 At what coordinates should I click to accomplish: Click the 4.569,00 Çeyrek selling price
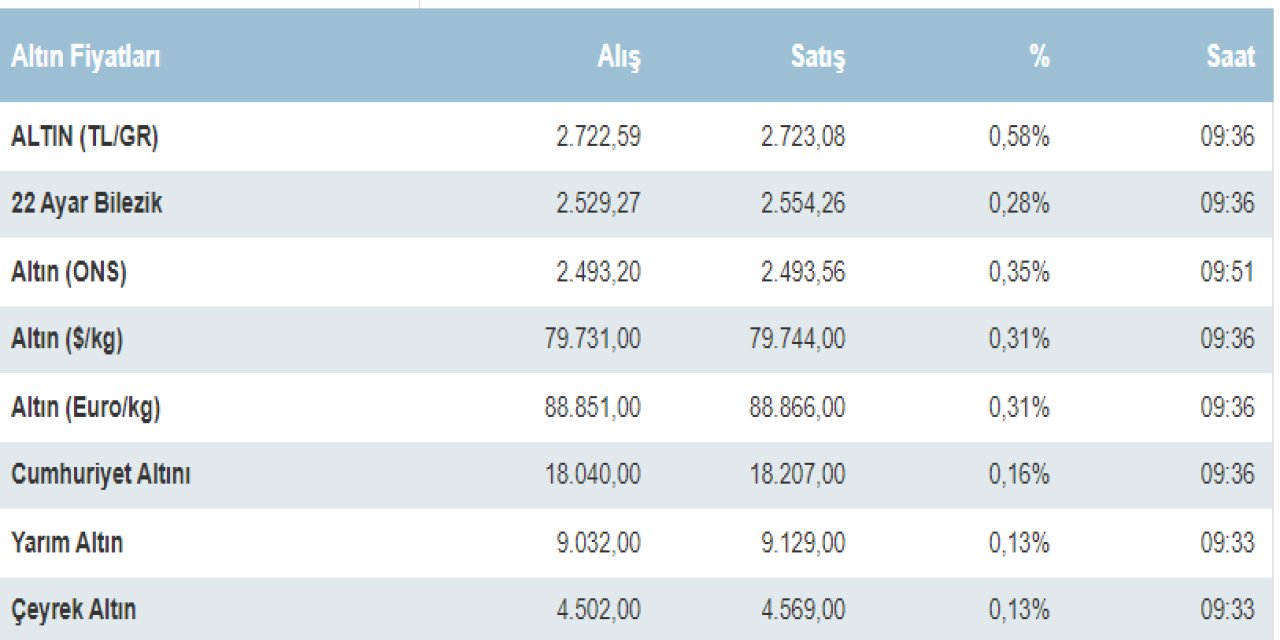pos(803,610)
